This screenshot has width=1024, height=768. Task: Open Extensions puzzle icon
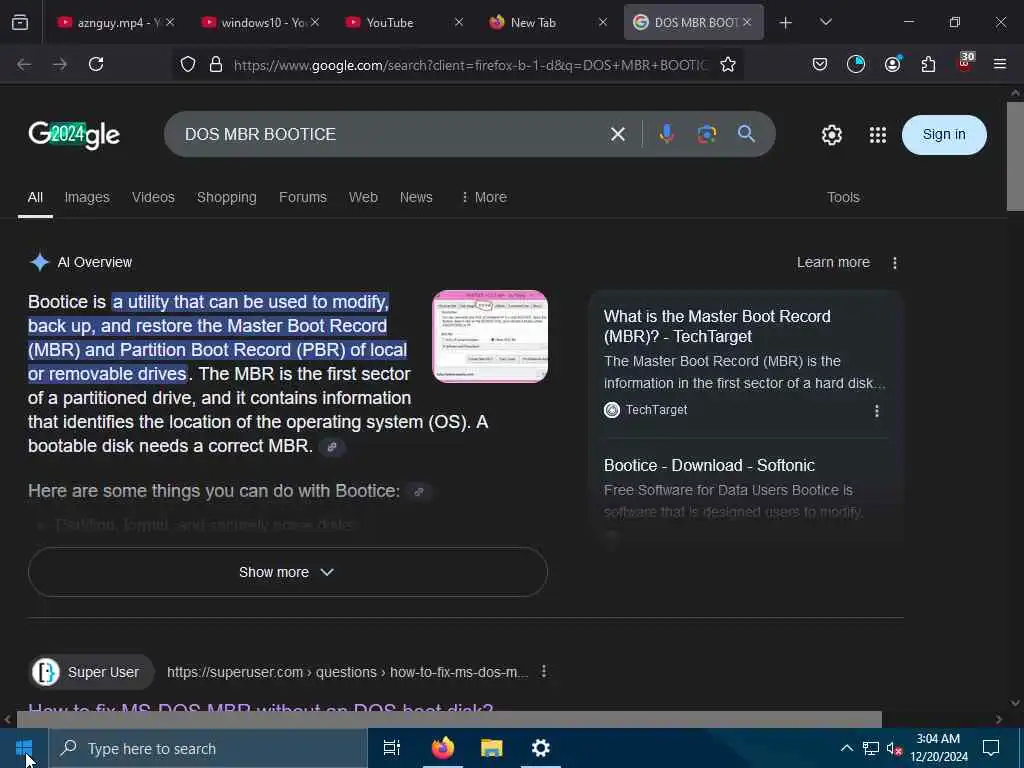pos(928,64)
